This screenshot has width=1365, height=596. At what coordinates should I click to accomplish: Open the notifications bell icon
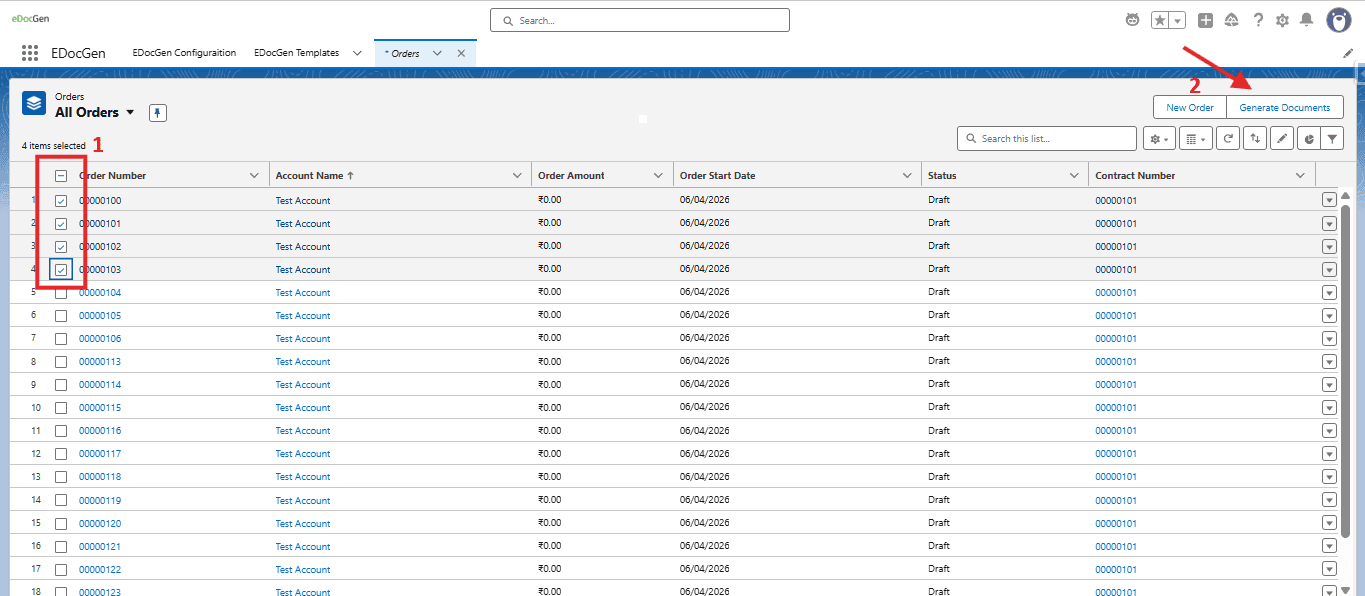[1306, 20]
